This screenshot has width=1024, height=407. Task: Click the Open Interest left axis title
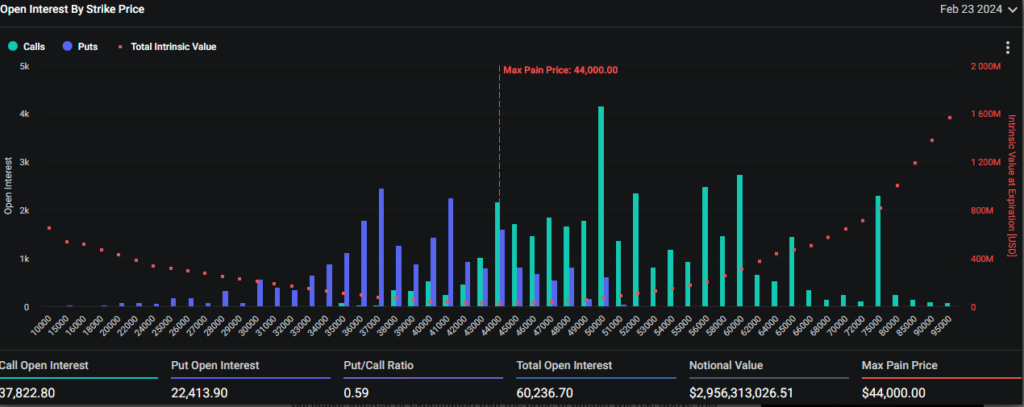8,186
